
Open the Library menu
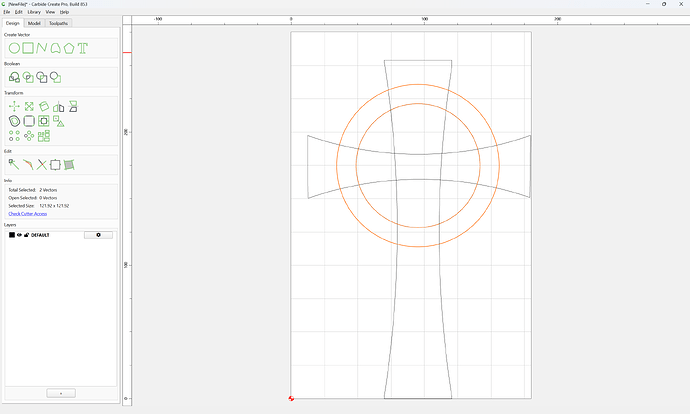[34, 12]
